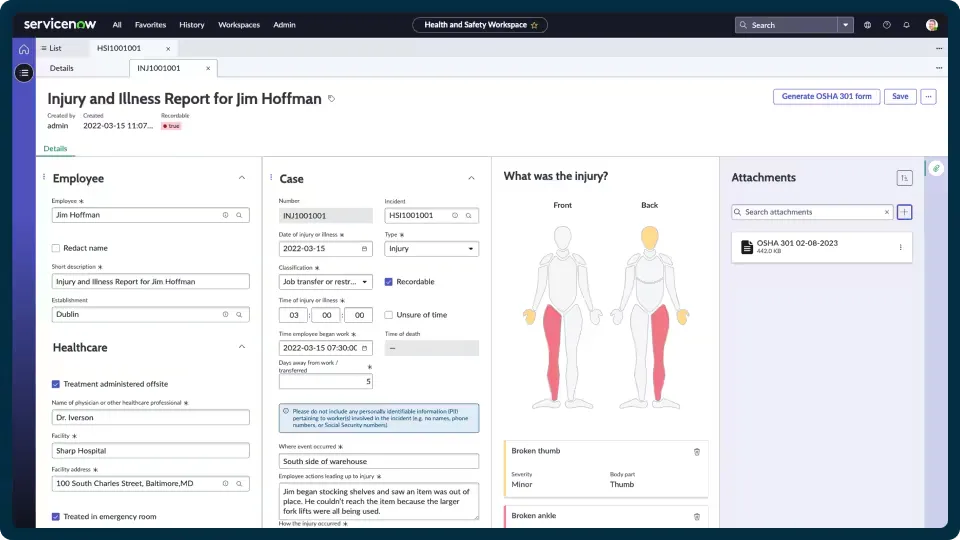Open the Workspaces menu
Viewport: 960px width, 540px height.
tap(239, 25)
